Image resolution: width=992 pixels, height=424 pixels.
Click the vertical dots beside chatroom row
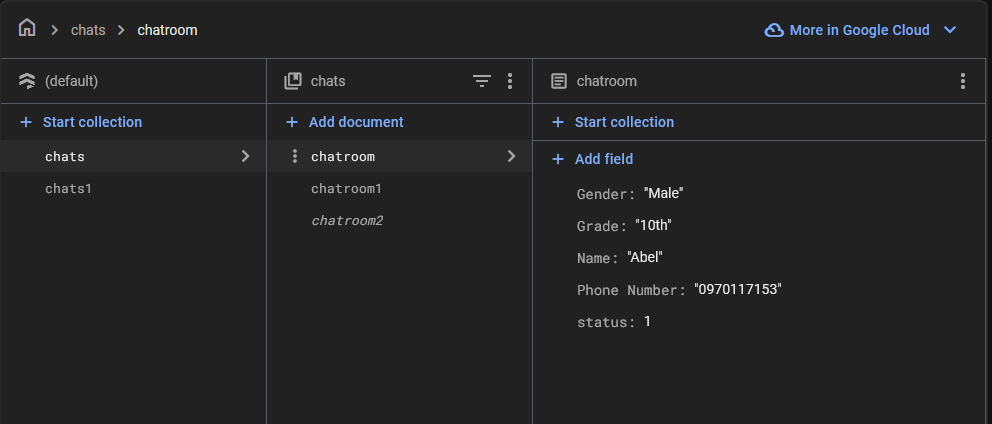pyautogui.click(x=294, y=156)
